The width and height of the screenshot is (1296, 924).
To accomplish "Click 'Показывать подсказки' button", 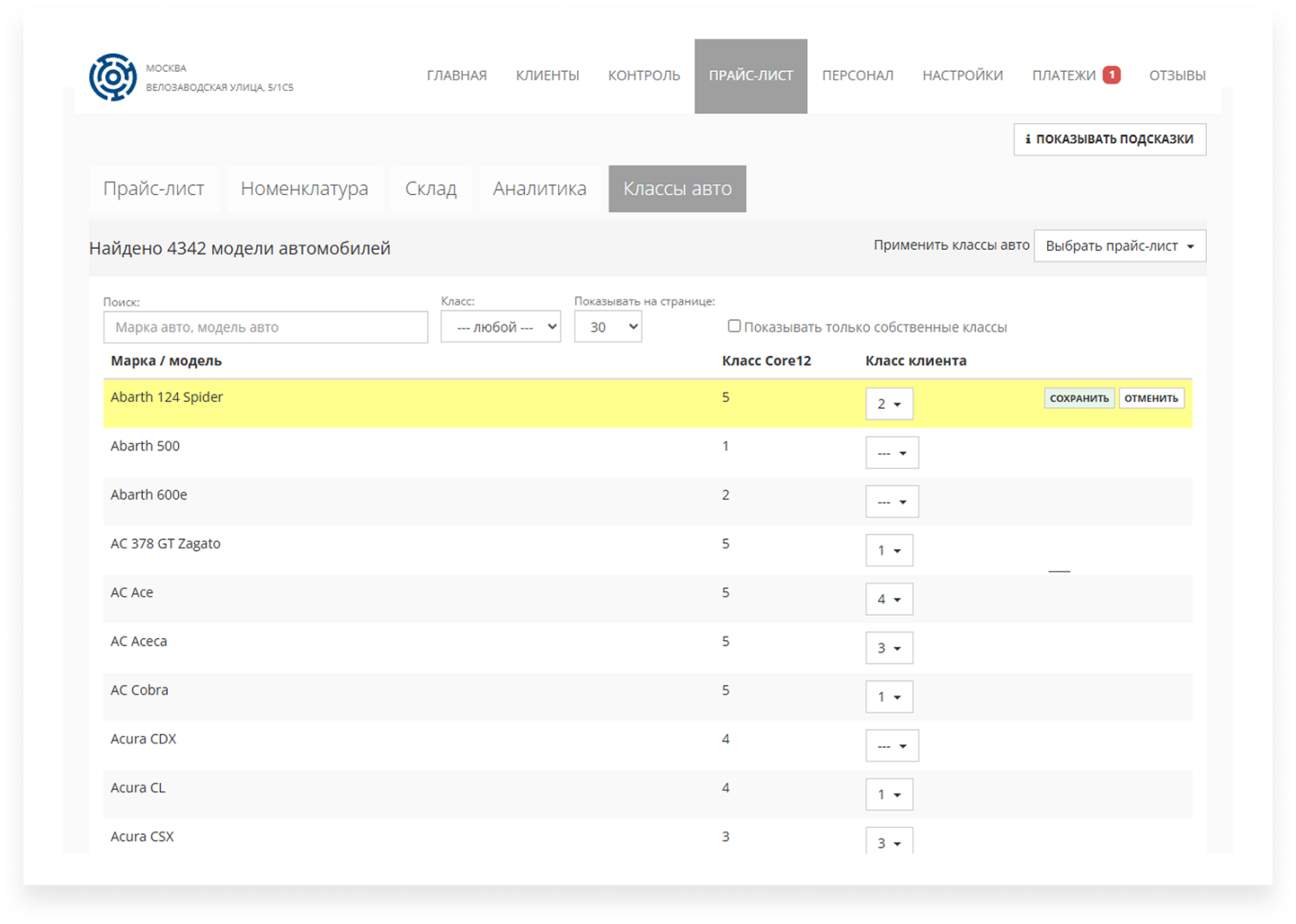I will [1109, 139].
